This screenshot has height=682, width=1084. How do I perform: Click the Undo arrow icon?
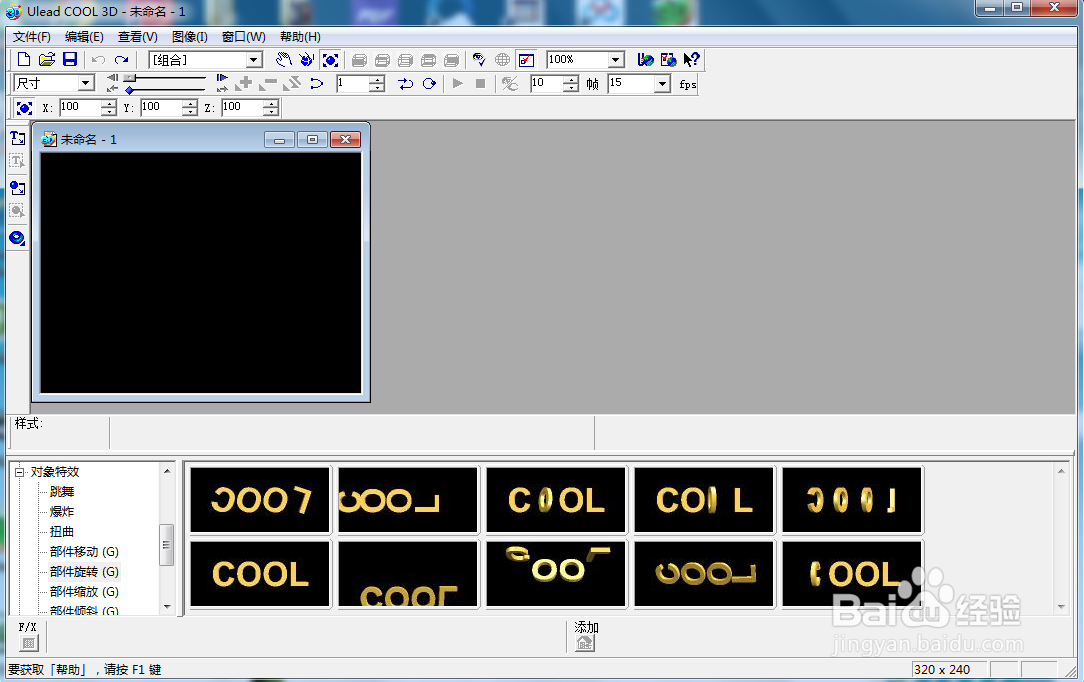tap(98, 60)
